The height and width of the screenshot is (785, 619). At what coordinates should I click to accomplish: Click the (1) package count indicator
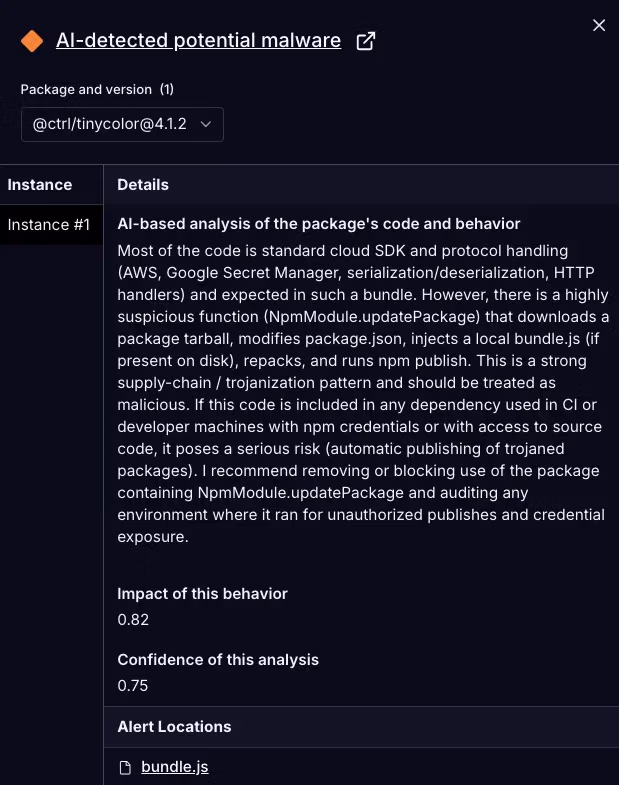point(167,90)
